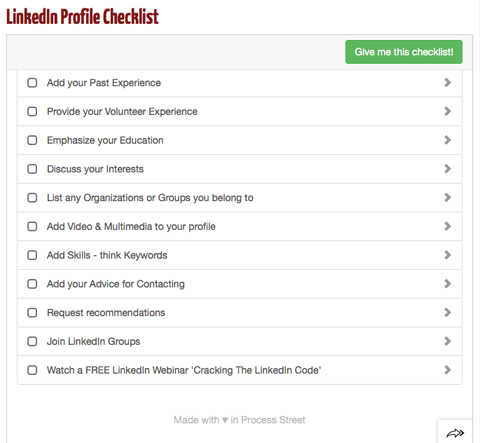Expand the Add your Past Experience chevron
This screenshot has width=480, height=443.
(448, 83)
